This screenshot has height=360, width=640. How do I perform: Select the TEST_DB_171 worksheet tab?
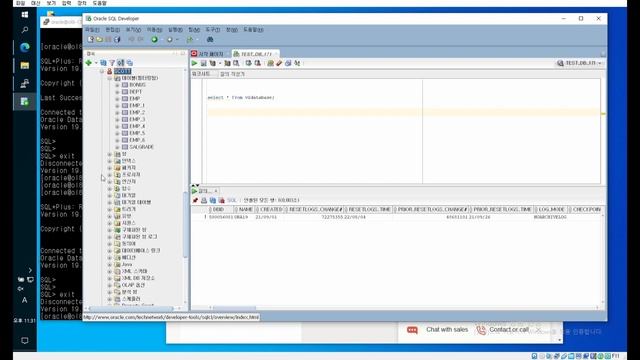click(256, 54)
